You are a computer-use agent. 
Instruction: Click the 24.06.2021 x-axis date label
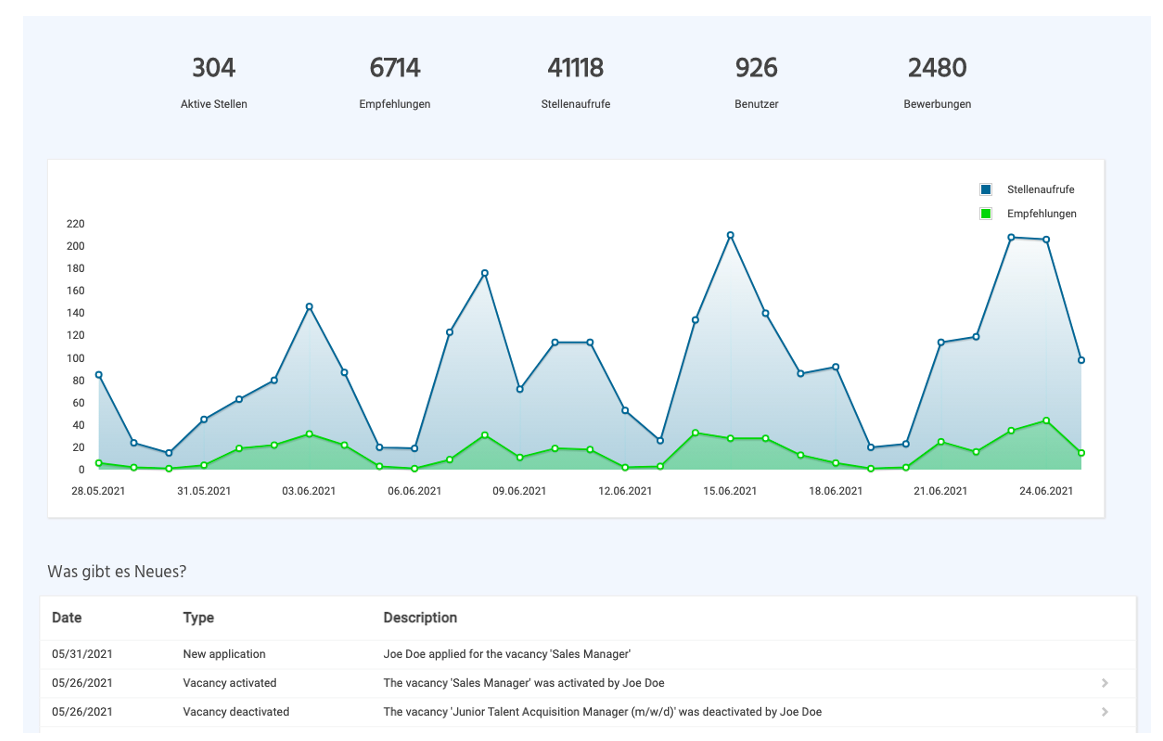(x=1046, y=491)
